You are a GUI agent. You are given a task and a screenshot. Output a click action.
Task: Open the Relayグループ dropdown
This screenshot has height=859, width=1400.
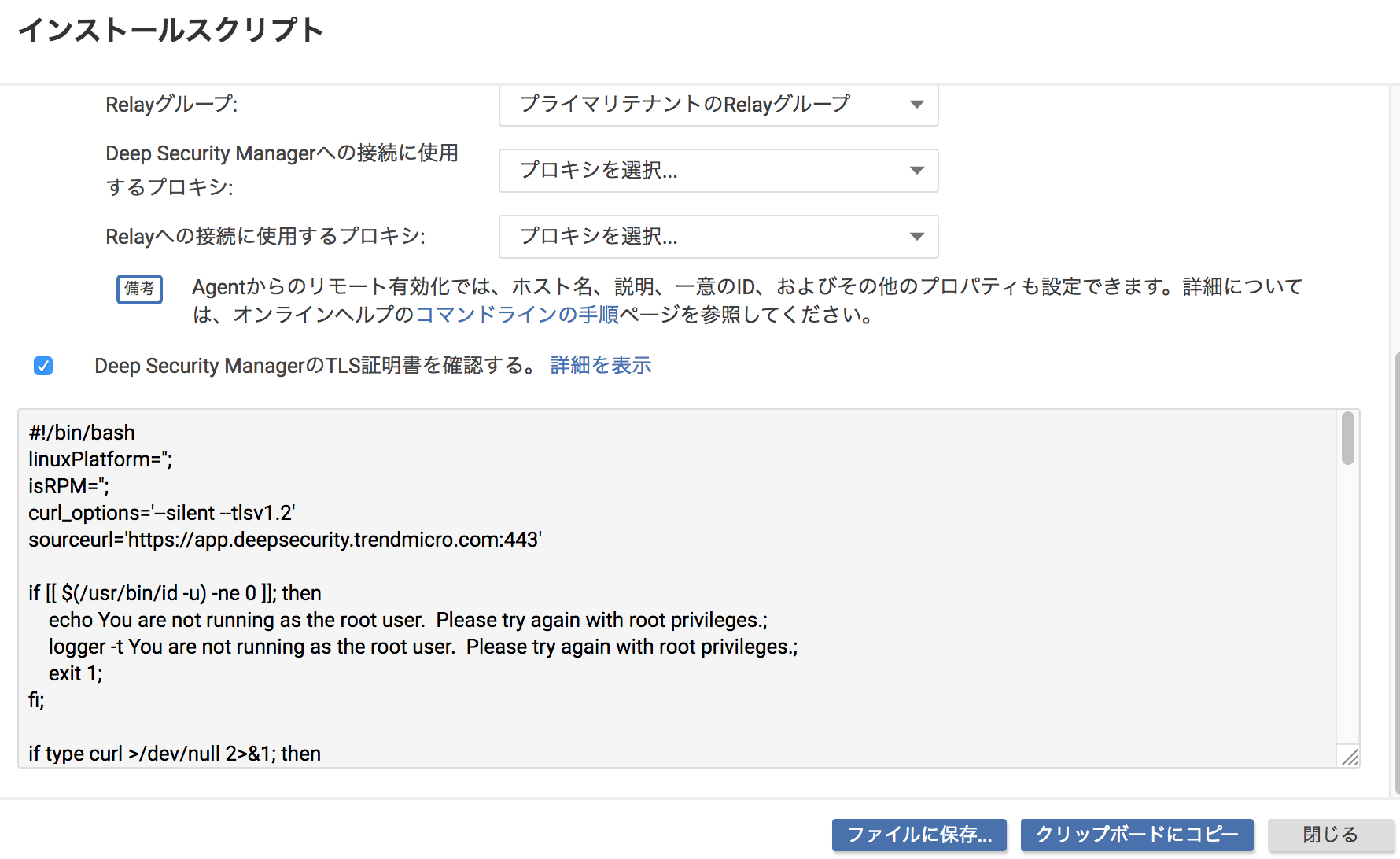tap(718, 105)
